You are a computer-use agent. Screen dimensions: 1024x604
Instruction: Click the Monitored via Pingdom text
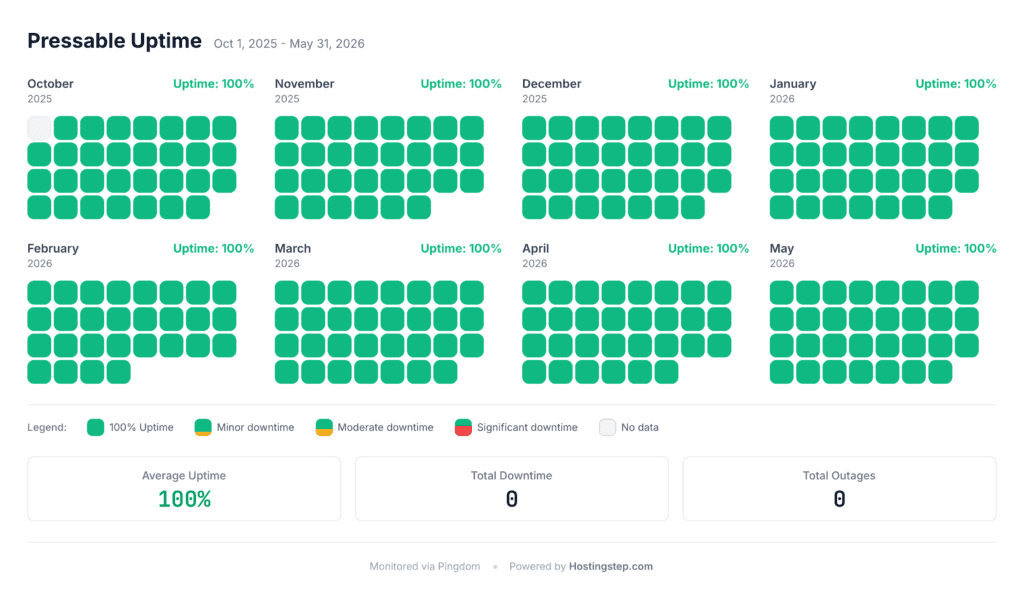[424, 566]
